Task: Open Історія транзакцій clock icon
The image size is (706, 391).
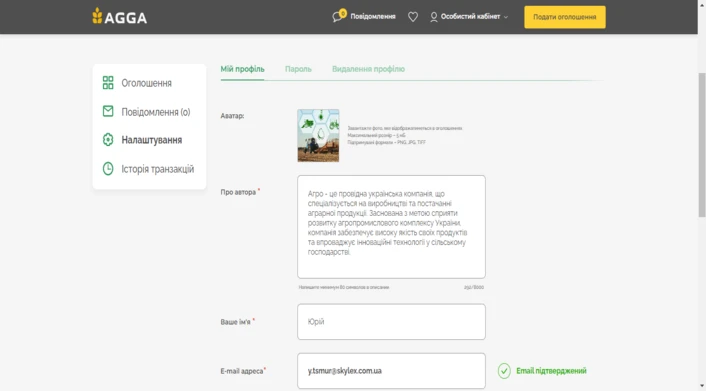Action: [108, 168]
